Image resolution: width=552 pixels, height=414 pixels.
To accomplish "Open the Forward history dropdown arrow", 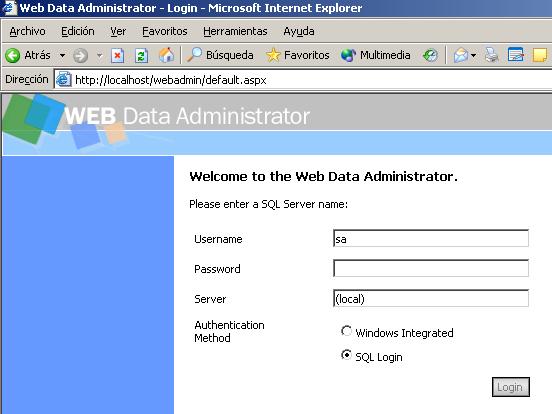I will click(100, 56).
